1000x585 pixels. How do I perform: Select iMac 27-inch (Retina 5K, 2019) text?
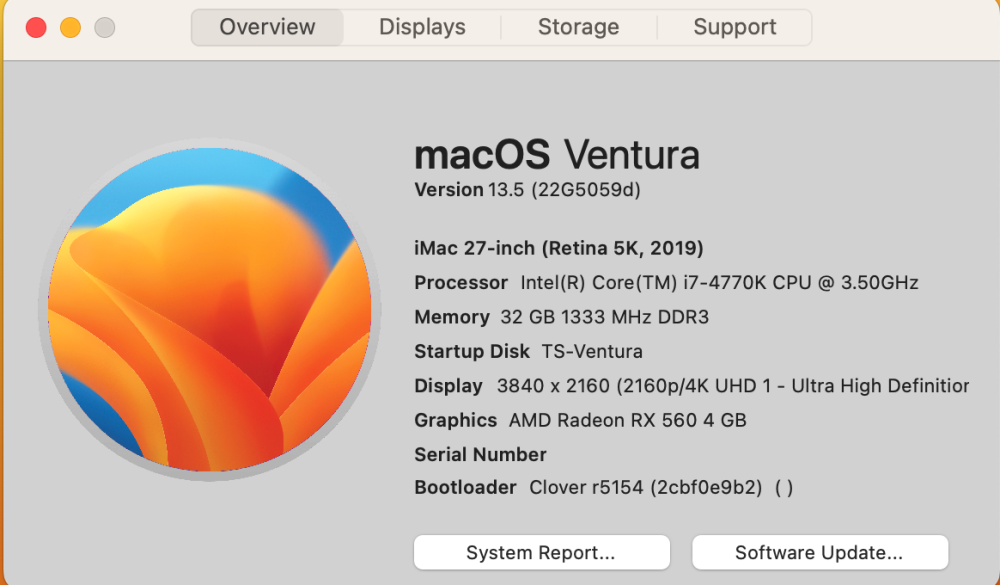559,248
